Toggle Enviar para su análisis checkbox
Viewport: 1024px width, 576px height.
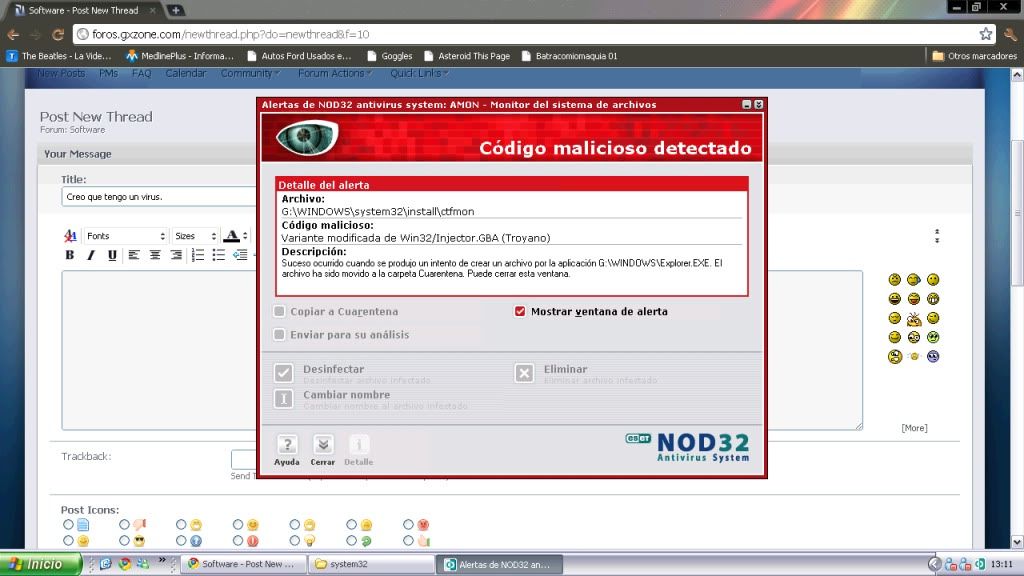tap(280, 334)
